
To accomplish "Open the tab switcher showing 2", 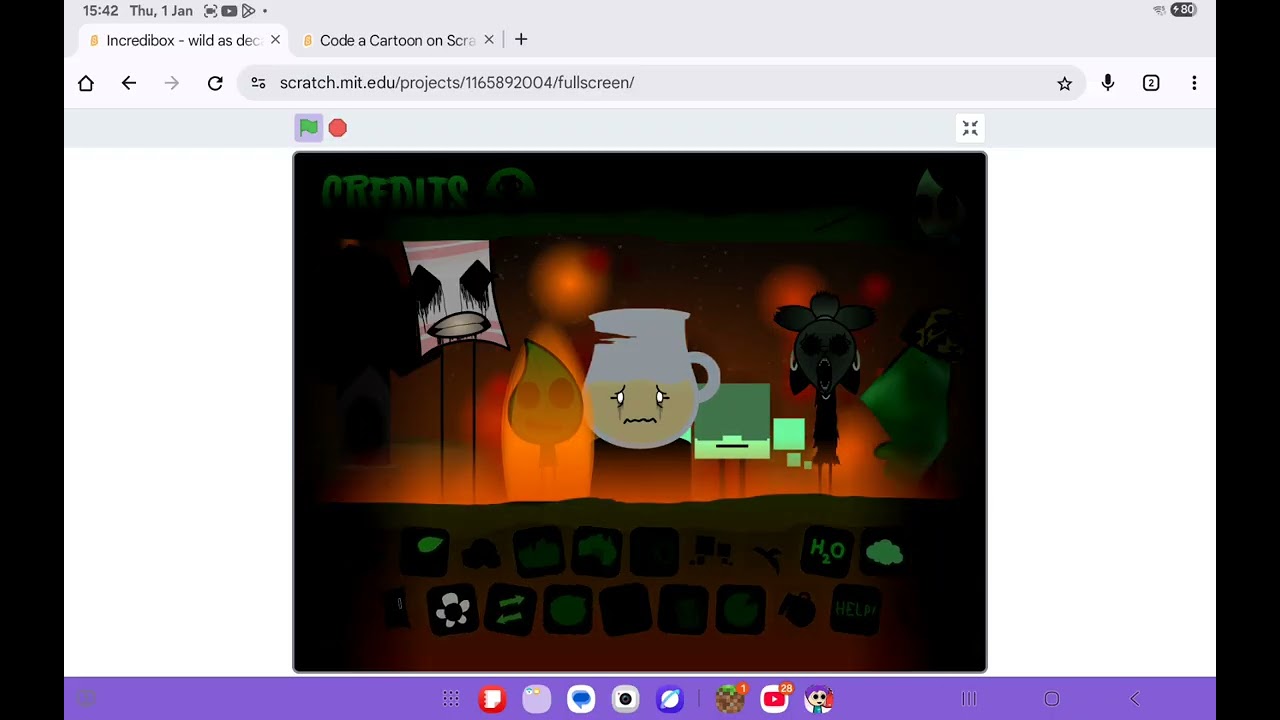I will [1151, 83].
